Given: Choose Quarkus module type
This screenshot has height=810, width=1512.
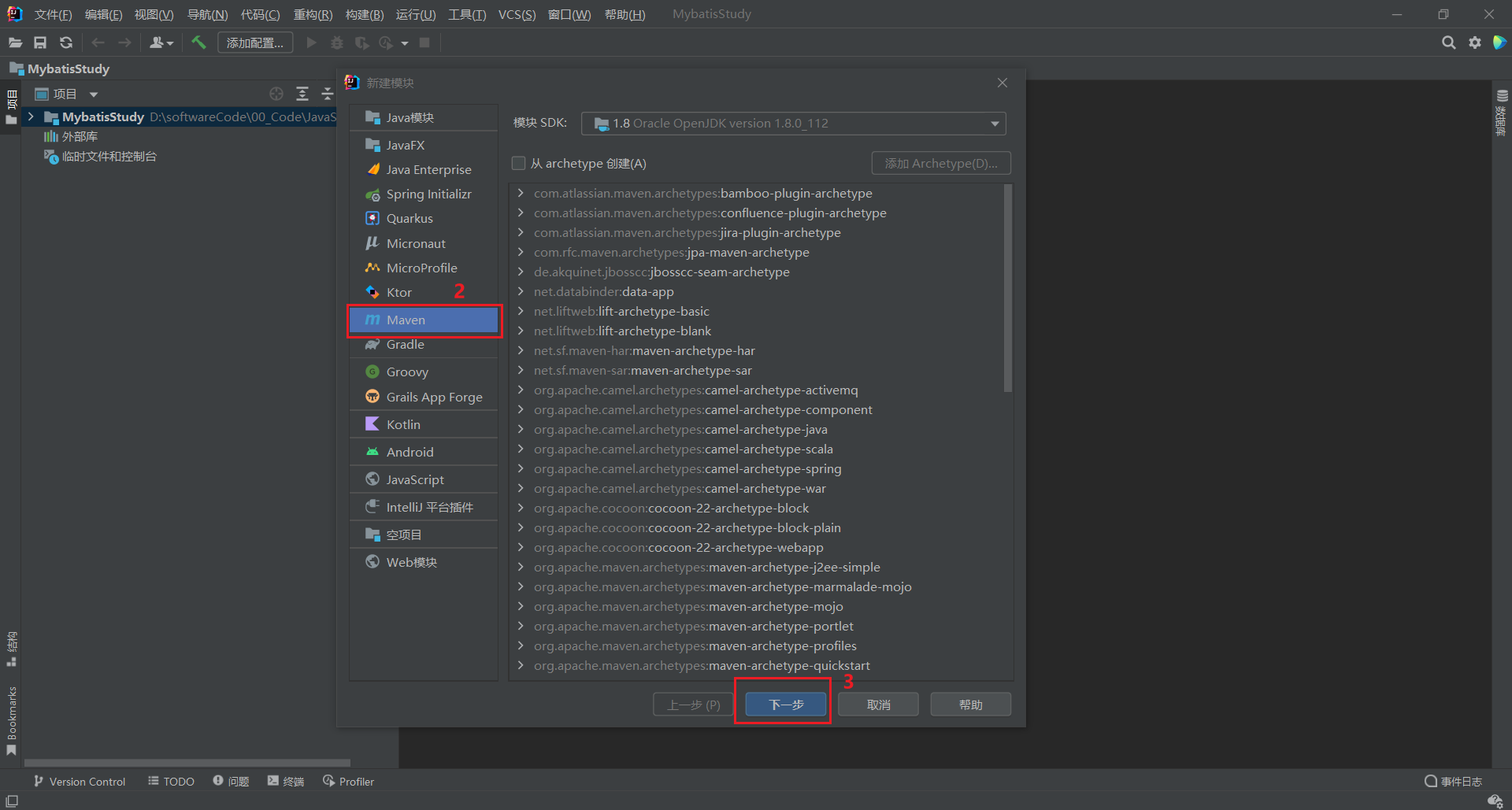Looking at the screenshot, I should click(424, 218).
